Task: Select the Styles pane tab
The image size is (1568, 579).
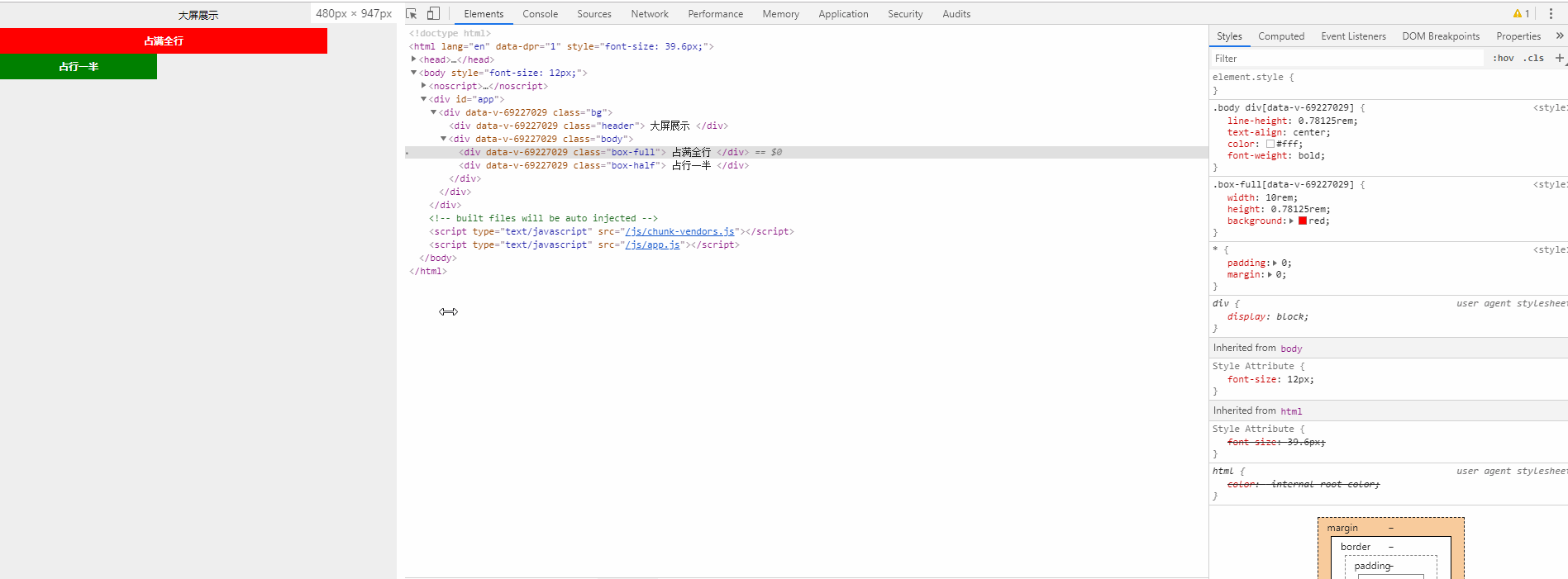Action: tap(1229, 36)
